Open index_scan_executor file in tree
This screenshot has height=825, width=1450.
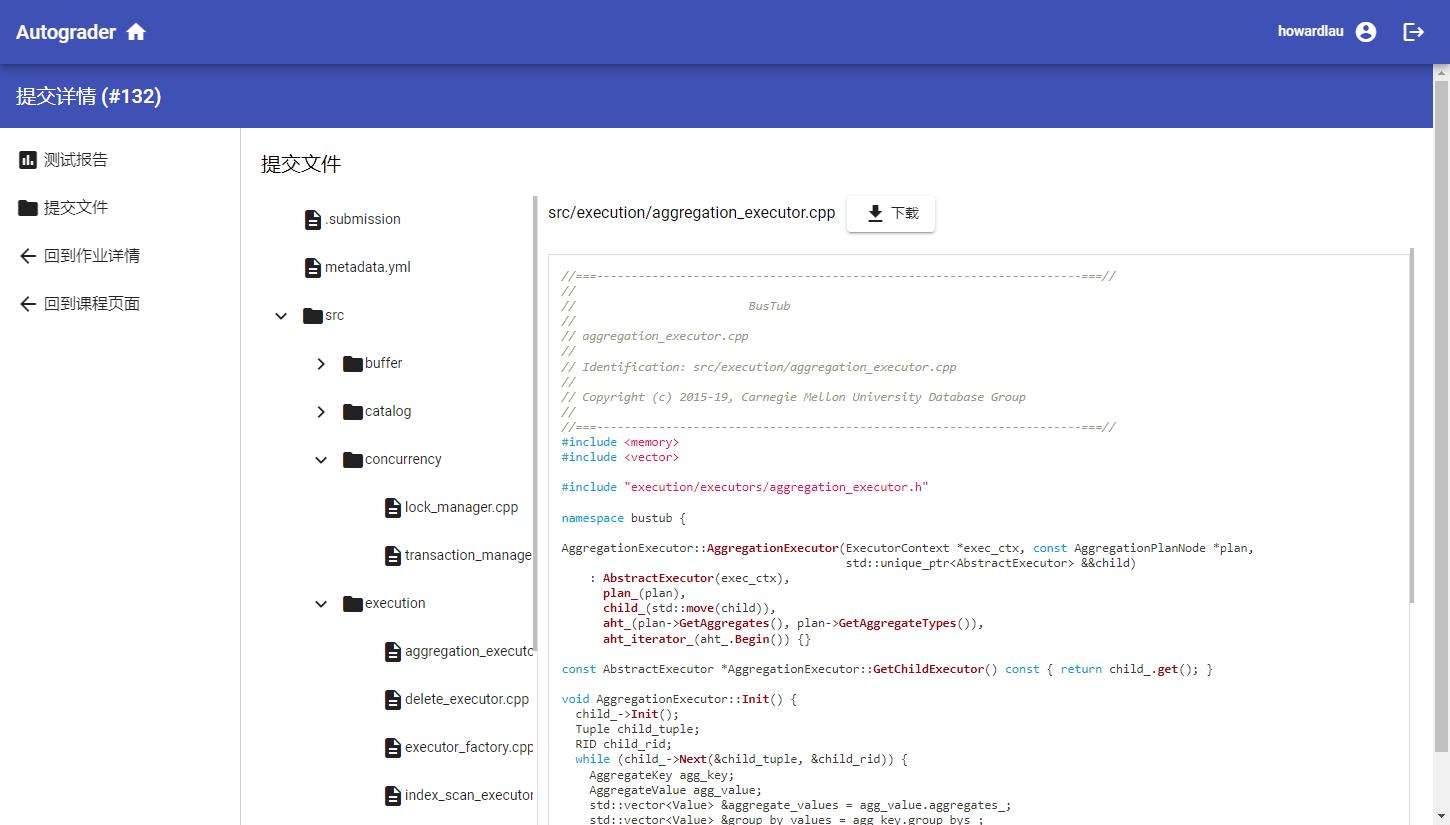469,795
